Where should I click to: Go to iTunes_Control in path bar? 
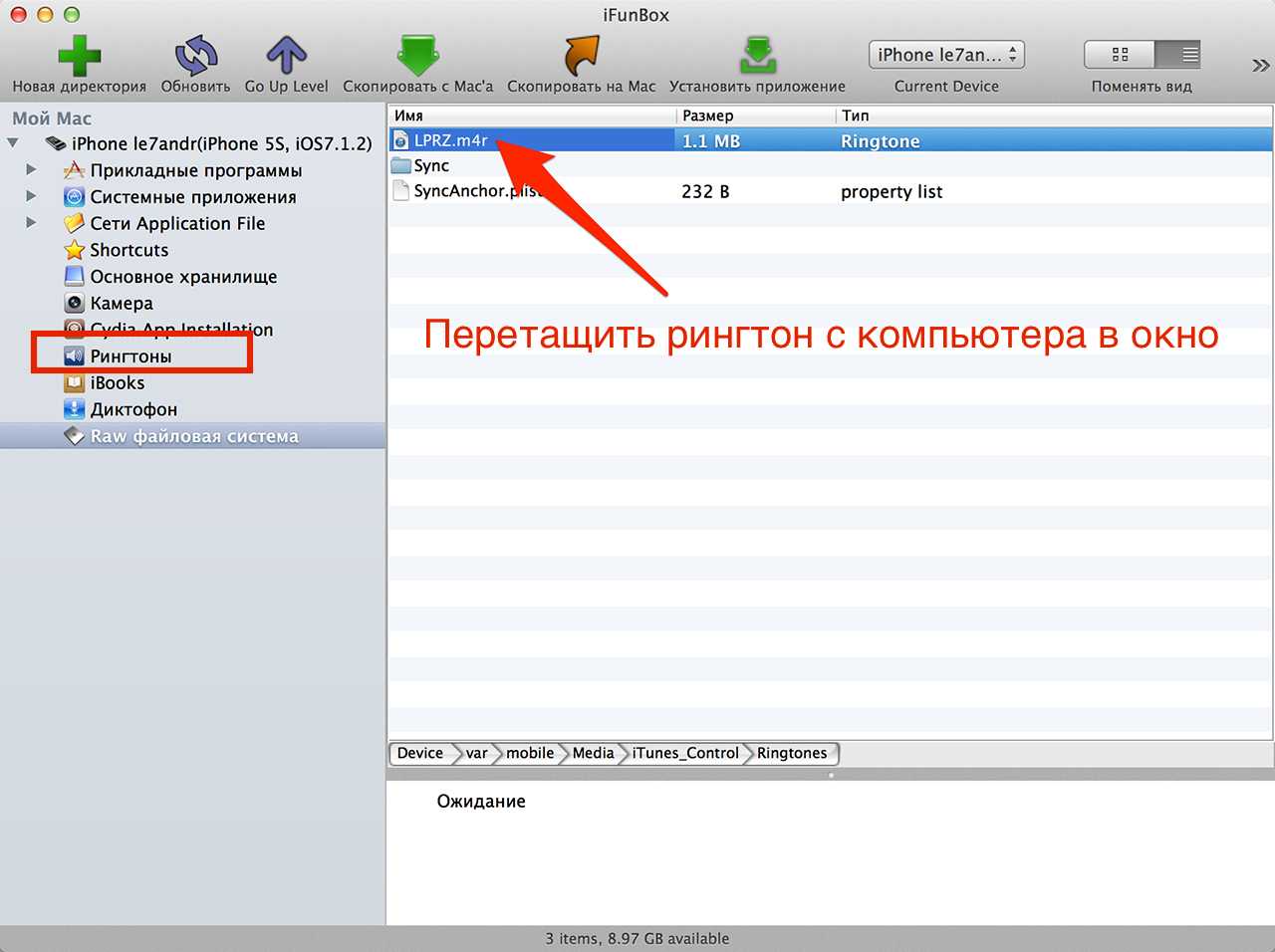685,753
